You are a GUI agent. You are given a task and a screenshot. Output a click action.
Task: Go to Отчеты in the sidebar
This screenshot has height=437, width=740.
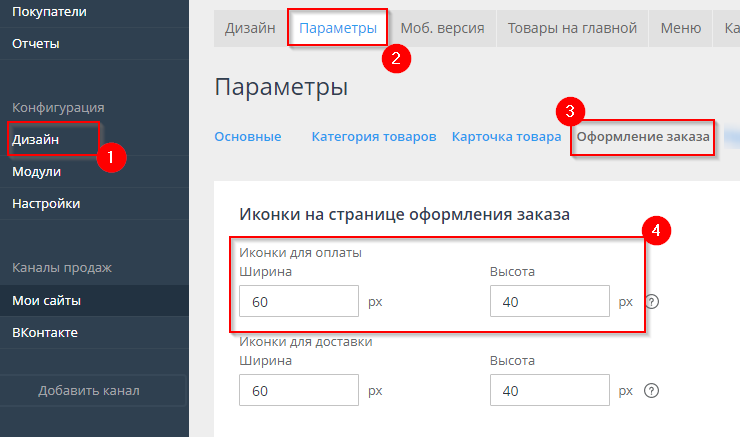click(x=36, y=43)
